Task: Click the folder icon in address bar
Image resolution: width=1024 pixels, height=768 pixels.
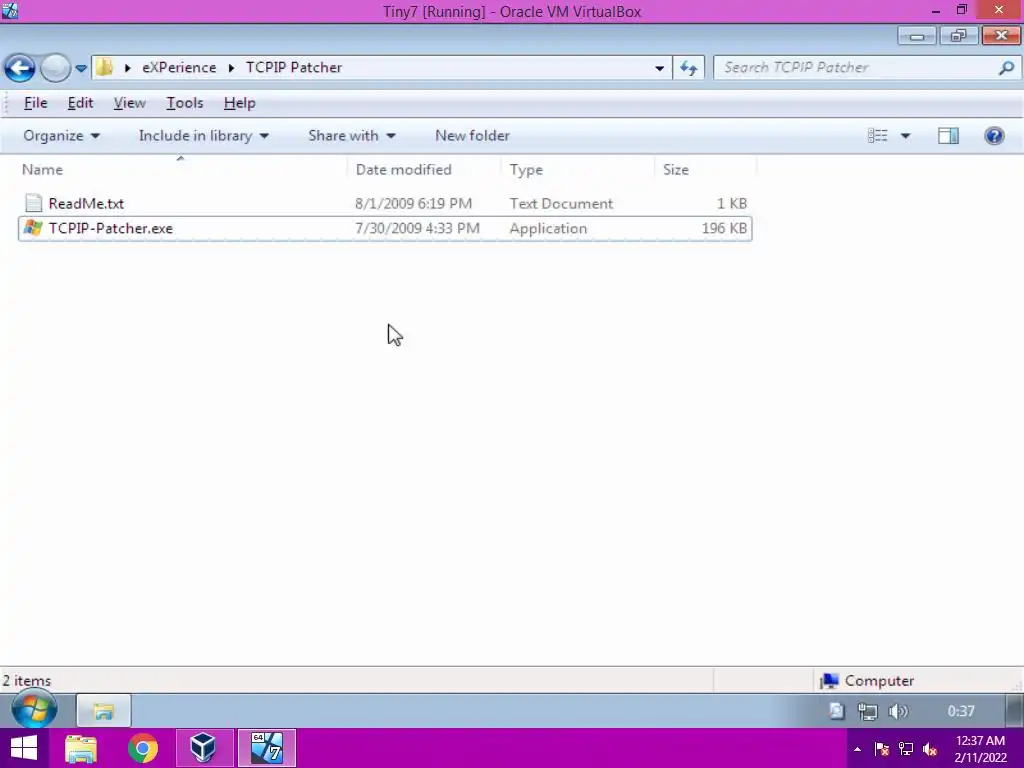Action: [104, 67]
